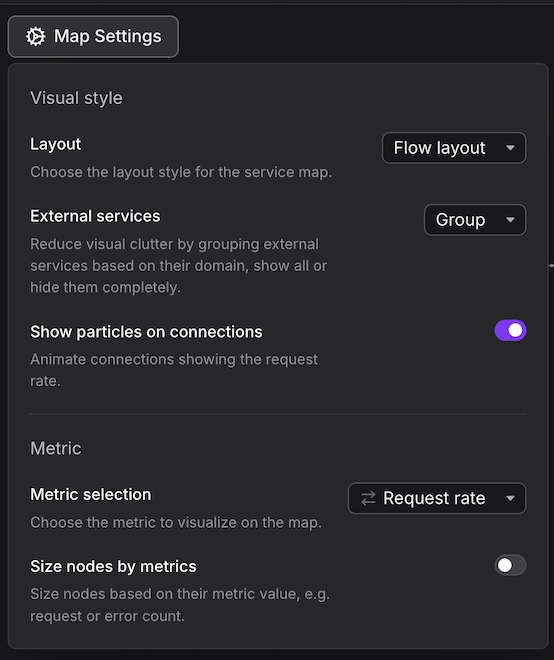Viewport: 554px width, 660px height.
Task: Click the Metric selection label
Action: pos(91,495)
